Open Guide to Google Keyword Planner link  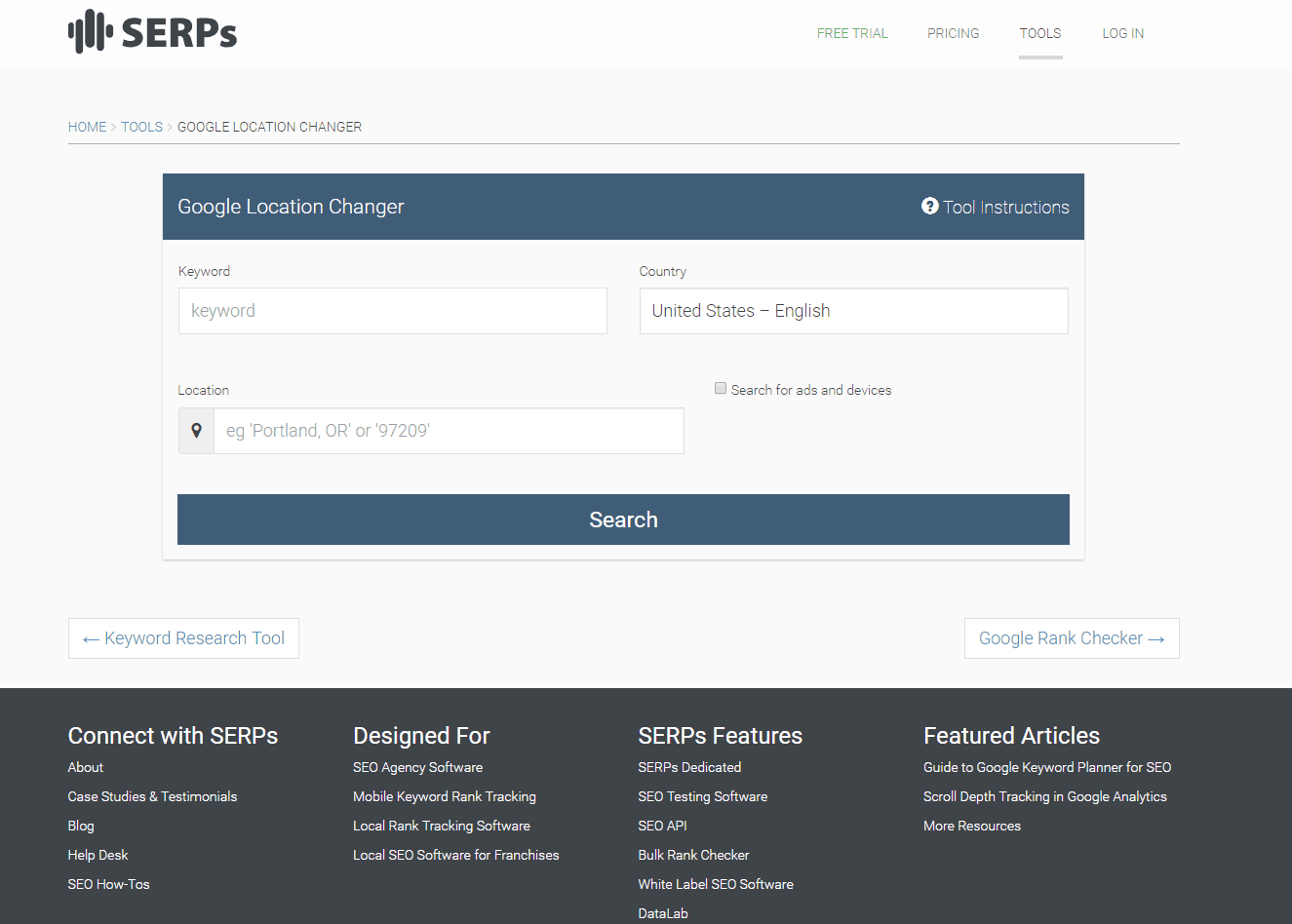(1047, 767)
